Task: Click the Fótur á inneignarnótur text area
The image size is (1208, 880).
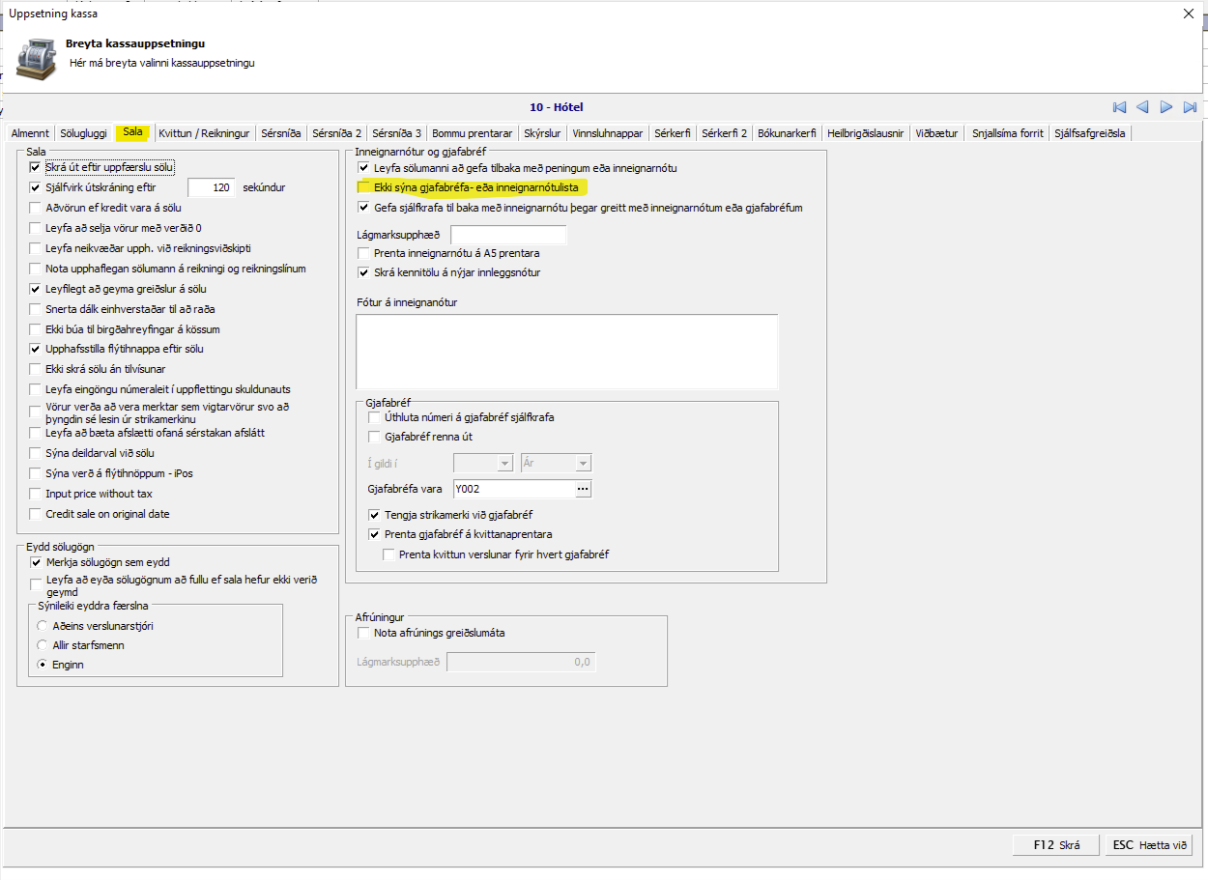Action: [x=566, y=351]
